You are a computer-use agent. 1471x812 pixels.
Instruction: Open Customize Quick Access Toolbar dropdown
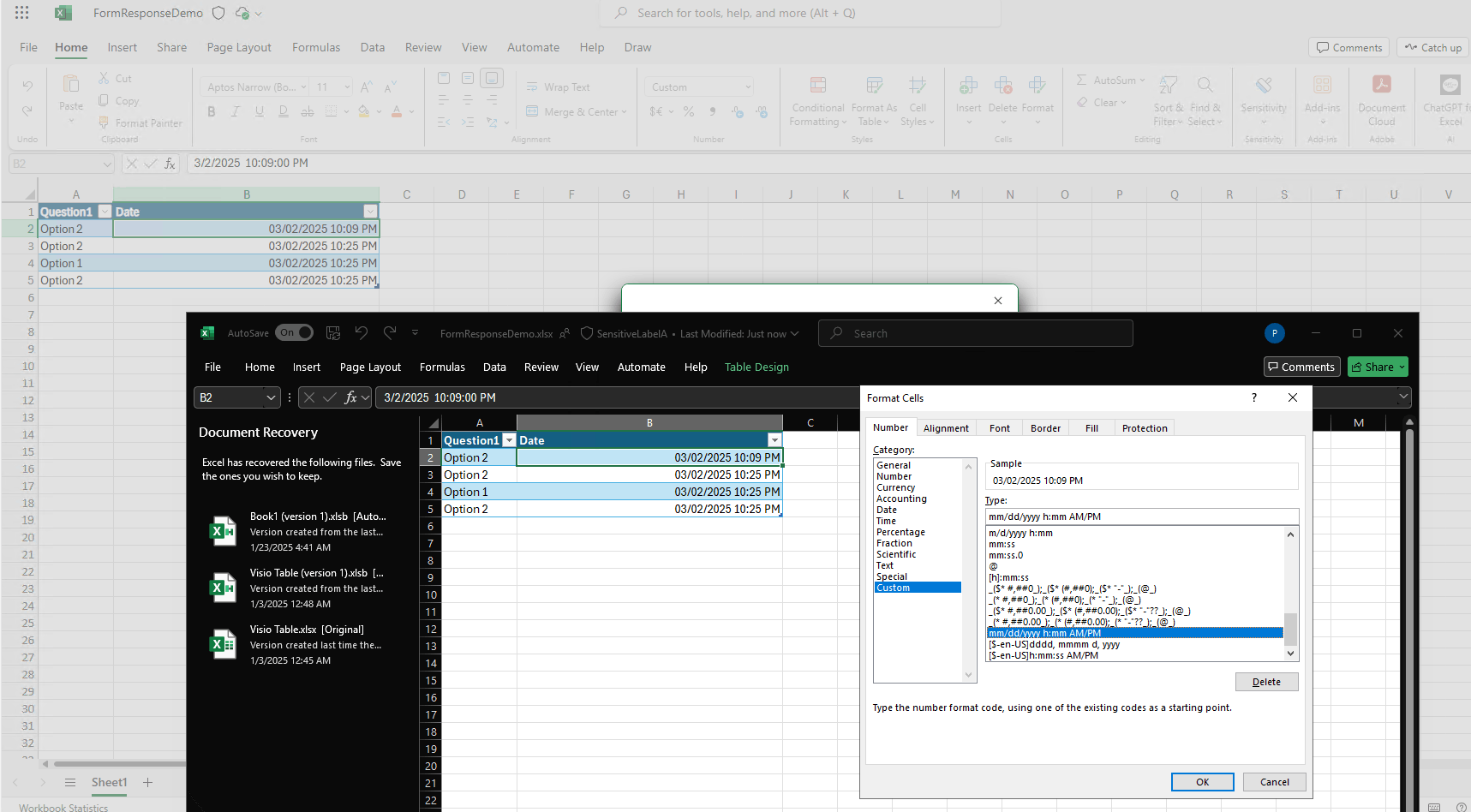(415, 333)
